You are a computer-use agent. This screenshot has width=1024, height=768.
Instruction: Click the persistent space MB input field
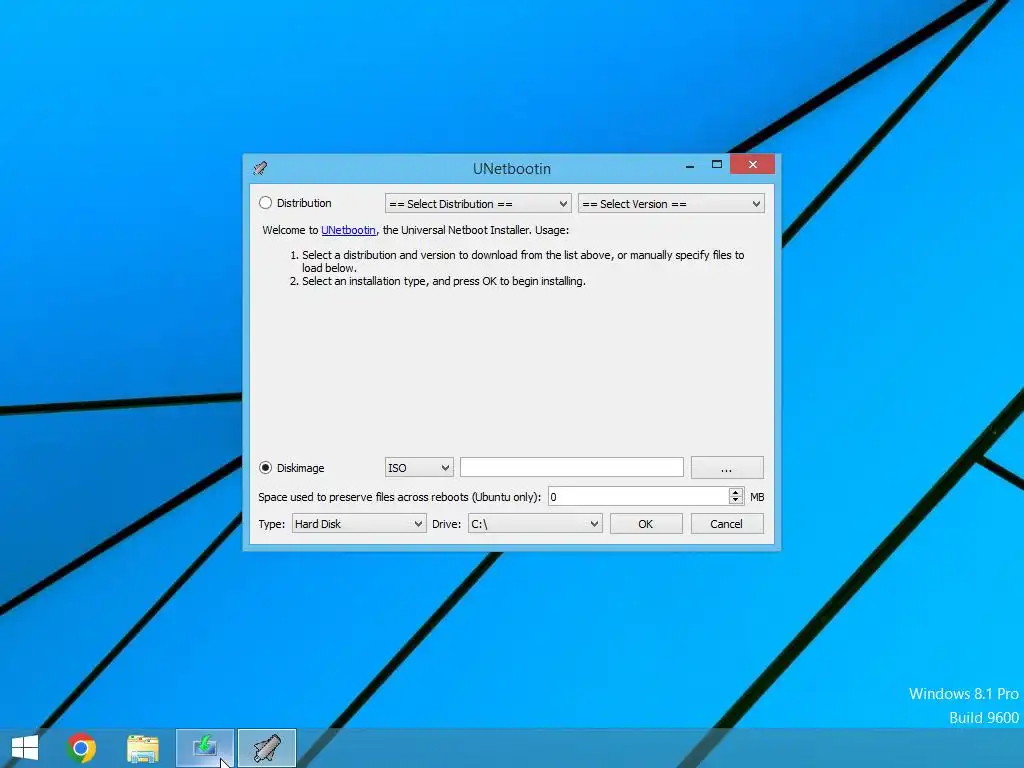[638, 497]
